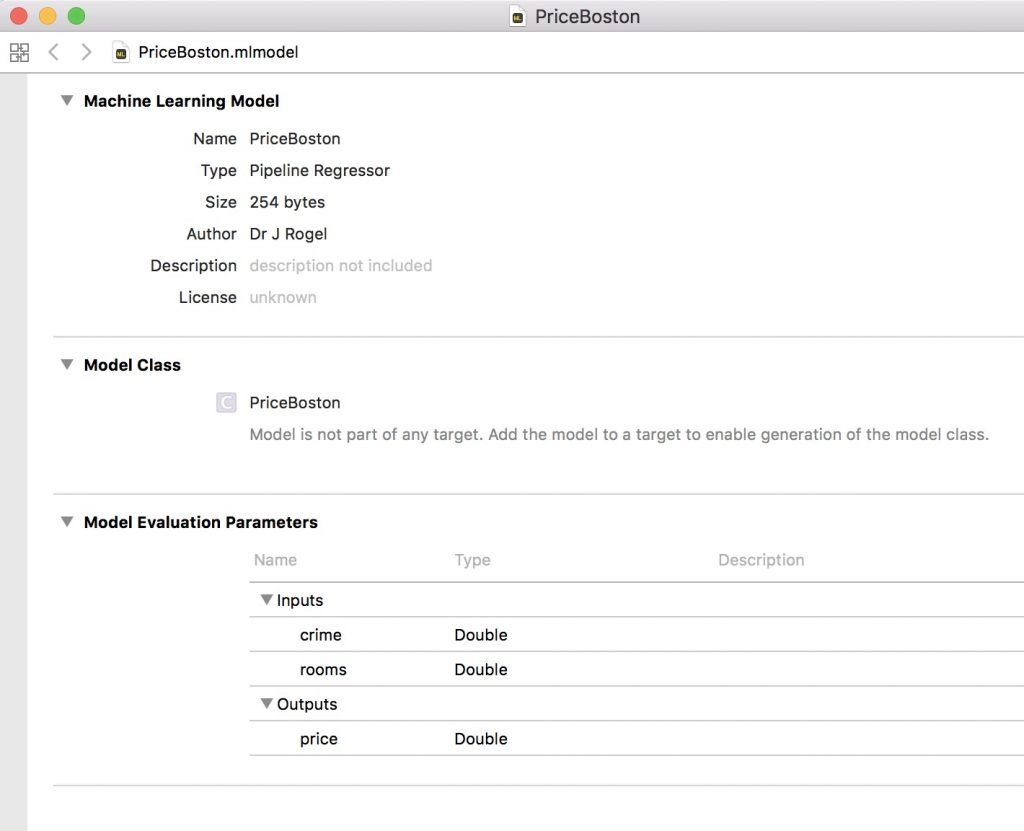Collapse the Model Class section

click(67, 365)
